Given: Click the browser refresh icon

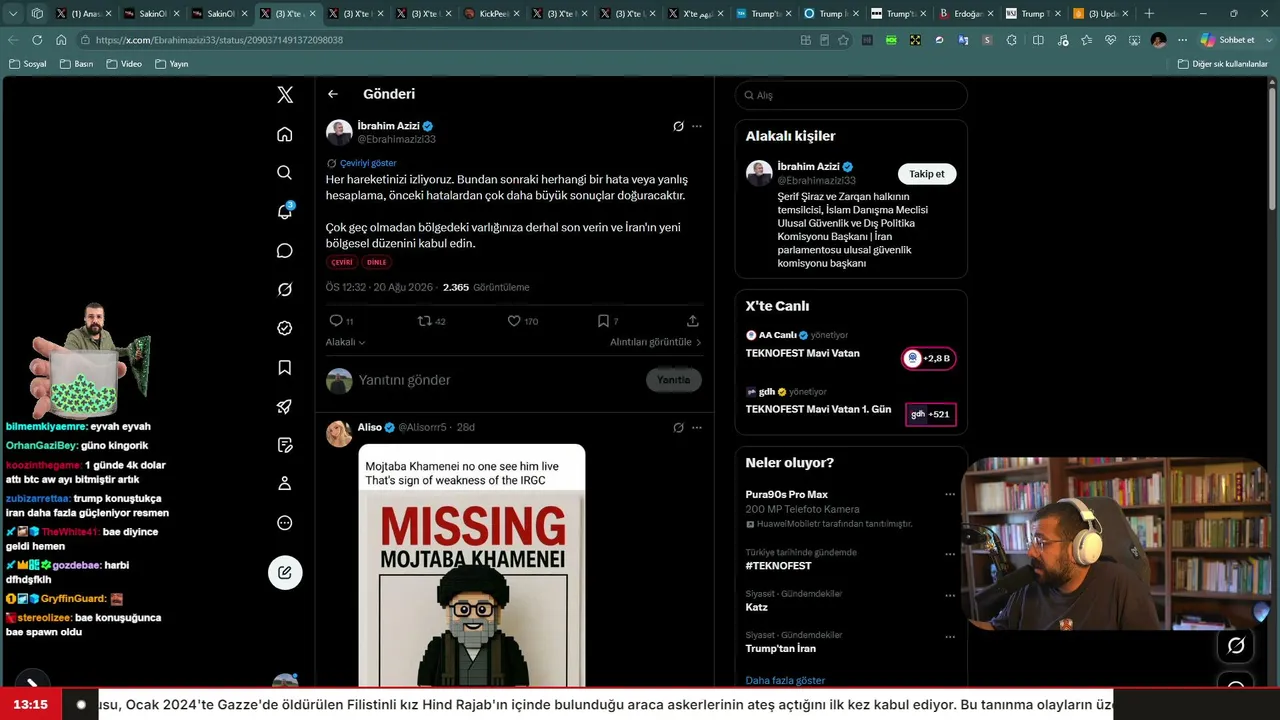Looking at the screenshot, I should (x=37, y=40).
